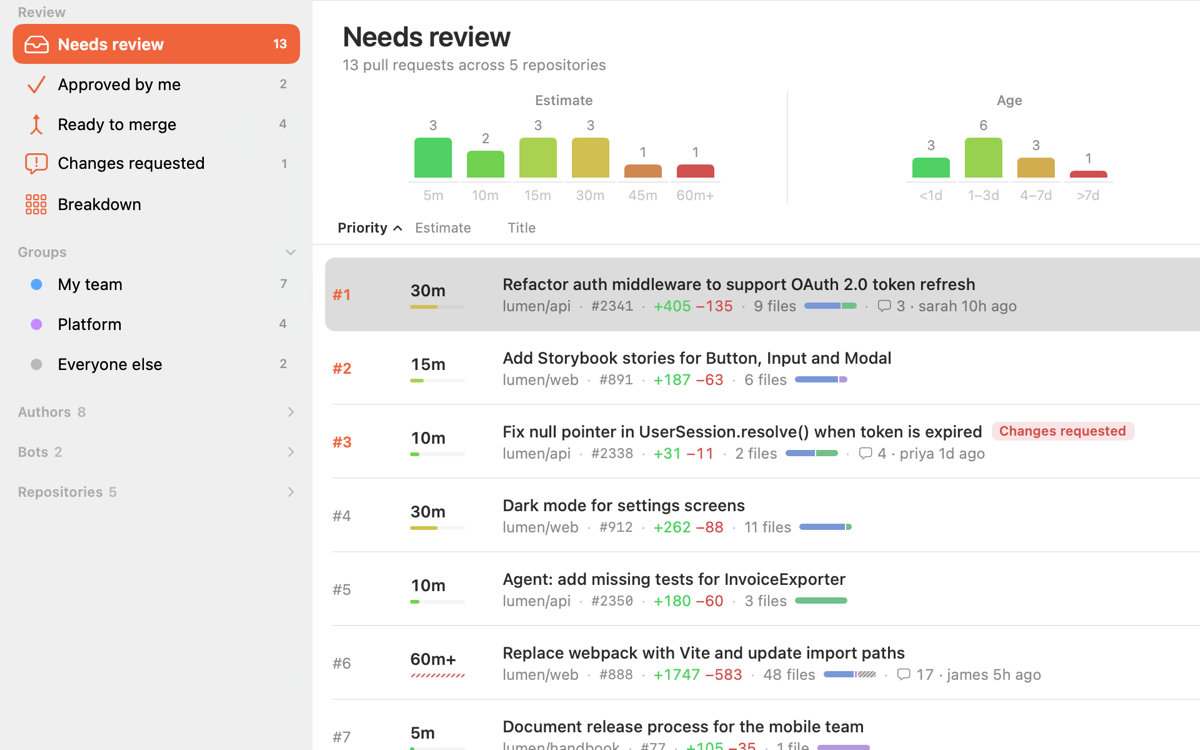The image size is (1200, 750).
Task: Click PR number #2341
Action: click(612, 306)
